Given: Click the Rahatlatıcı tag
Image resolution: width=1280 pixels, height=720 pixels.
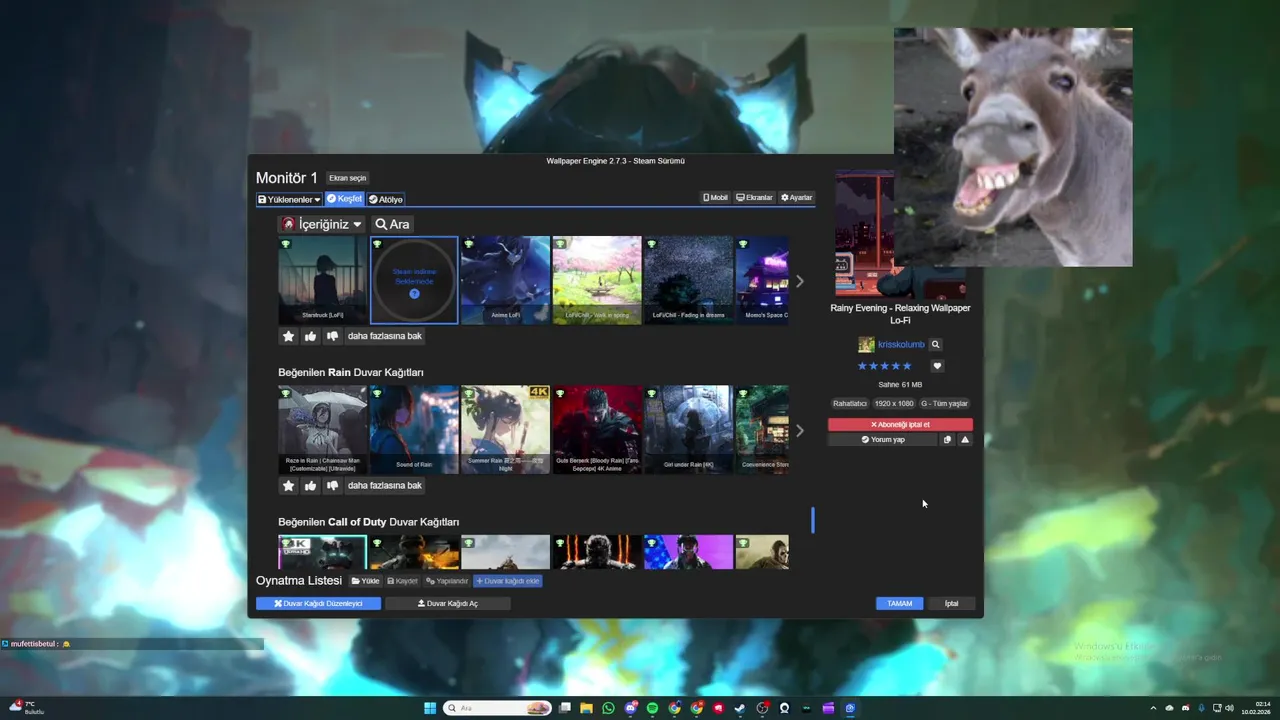Looking at the screenshot, I should (850, 403).
